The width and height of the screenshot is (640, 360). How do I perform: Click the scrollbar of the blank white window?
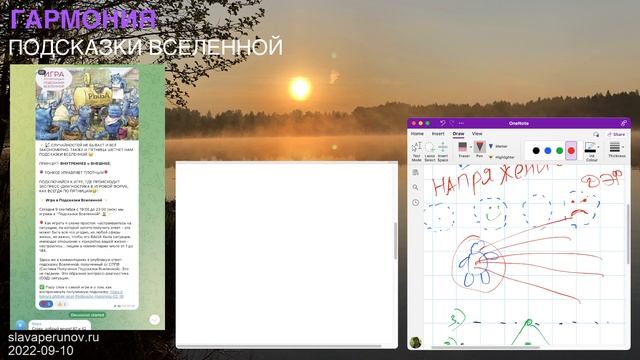click(x=395, y=241)
